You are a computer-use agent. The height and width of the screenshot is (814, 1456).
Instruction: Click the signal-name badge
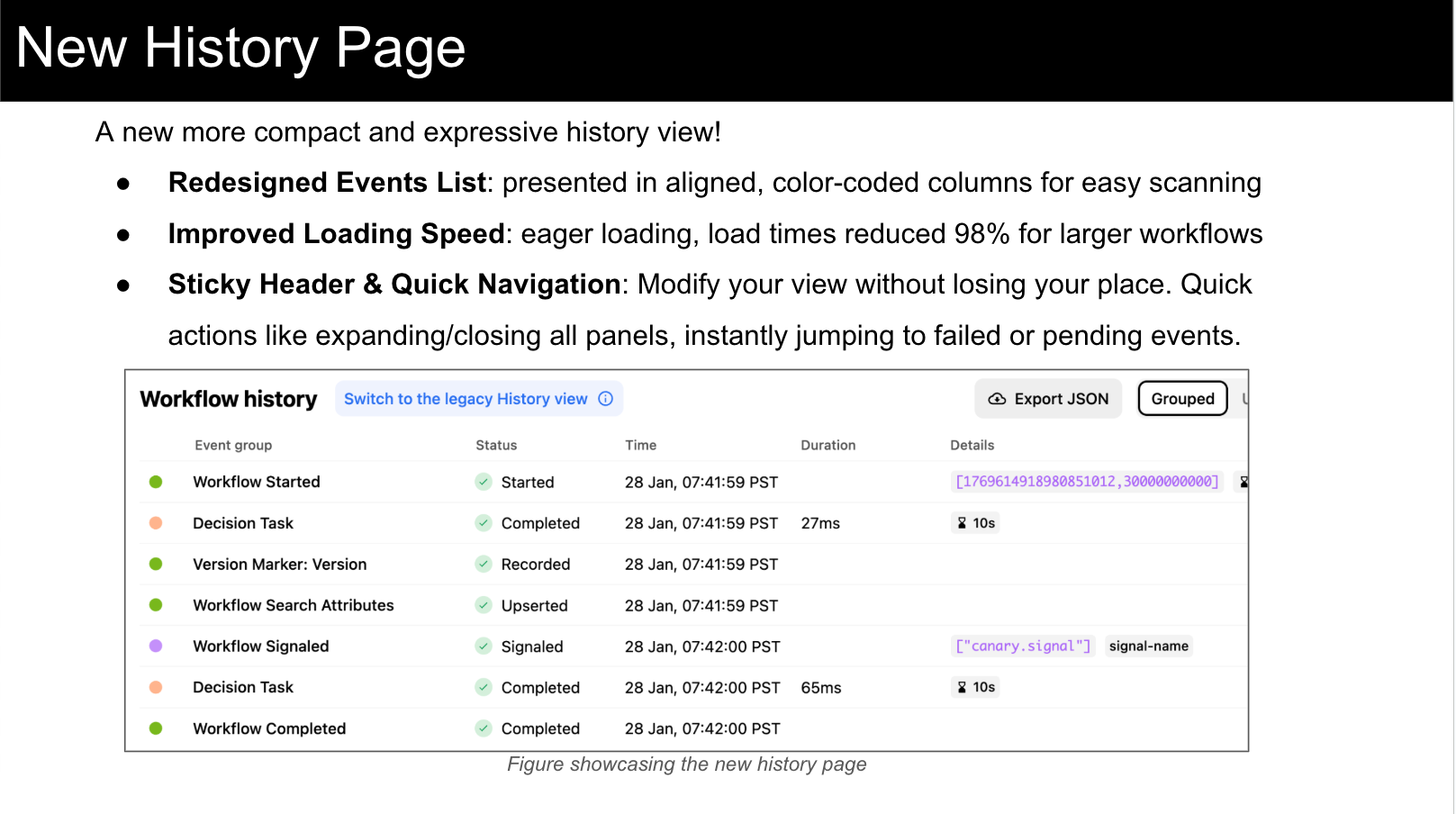1149,647
